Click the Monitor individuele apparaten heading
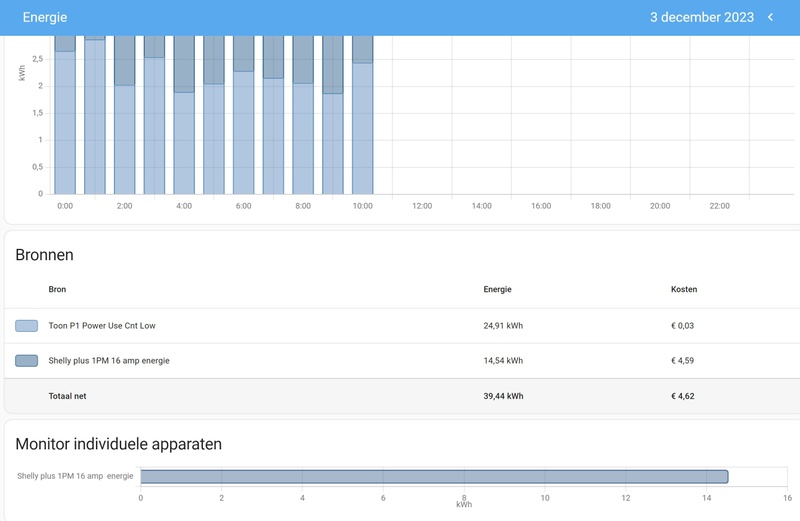This screenshot has width=800, height=521. [x=118, y=444]
